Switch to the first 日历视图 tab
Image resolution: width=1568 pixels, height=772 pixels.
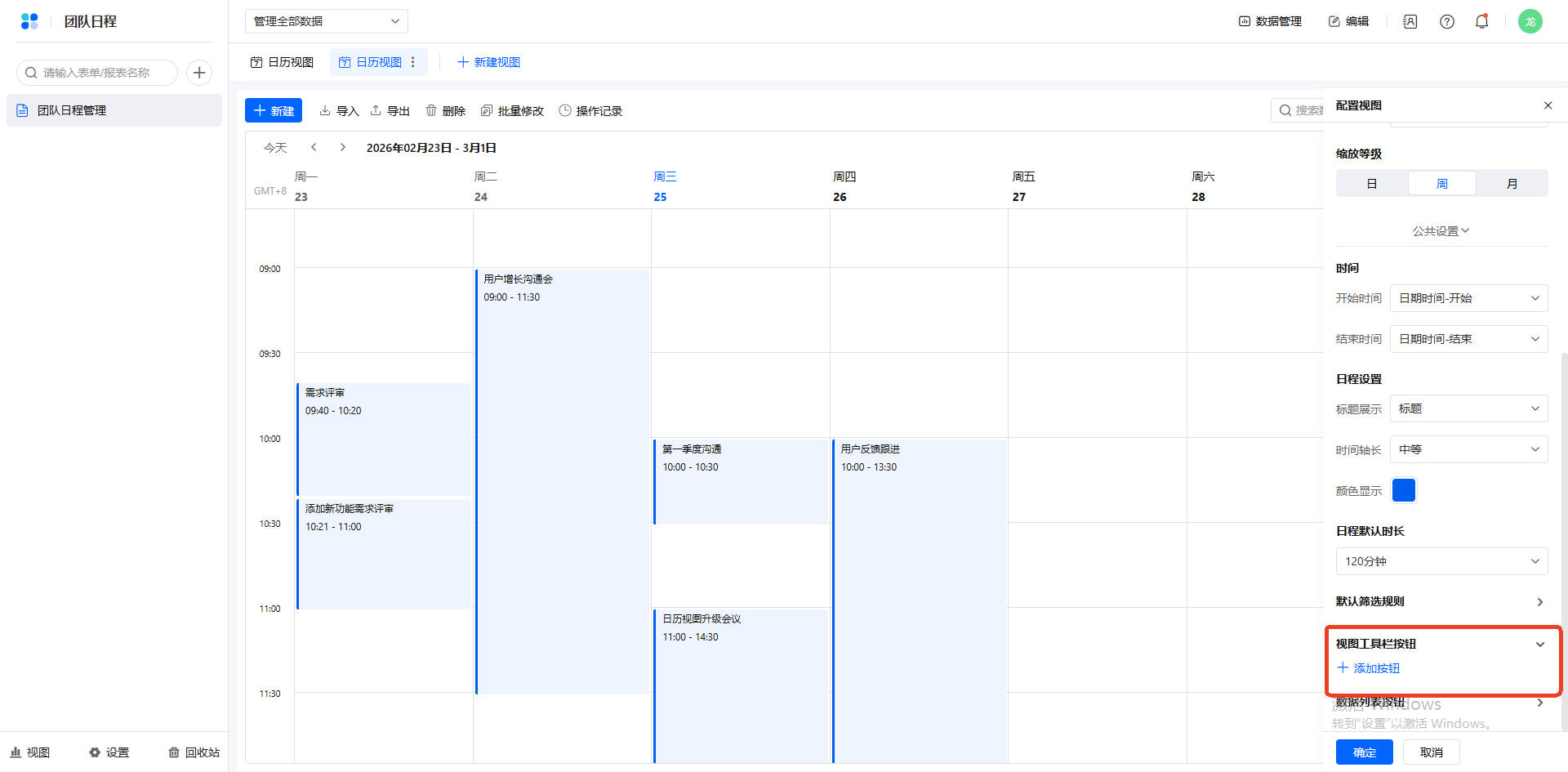pyautogui.click(x=282, y=62)
